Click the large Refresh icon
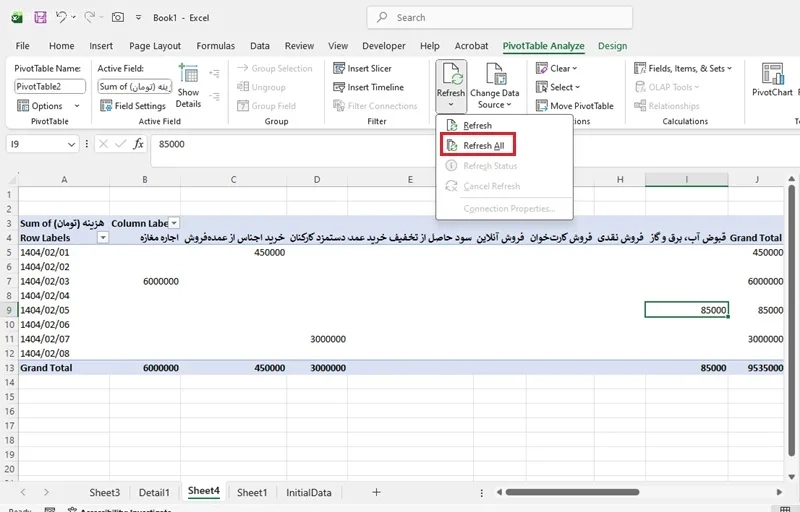Screen dimensions: 800x512 (x=451, y=74)
